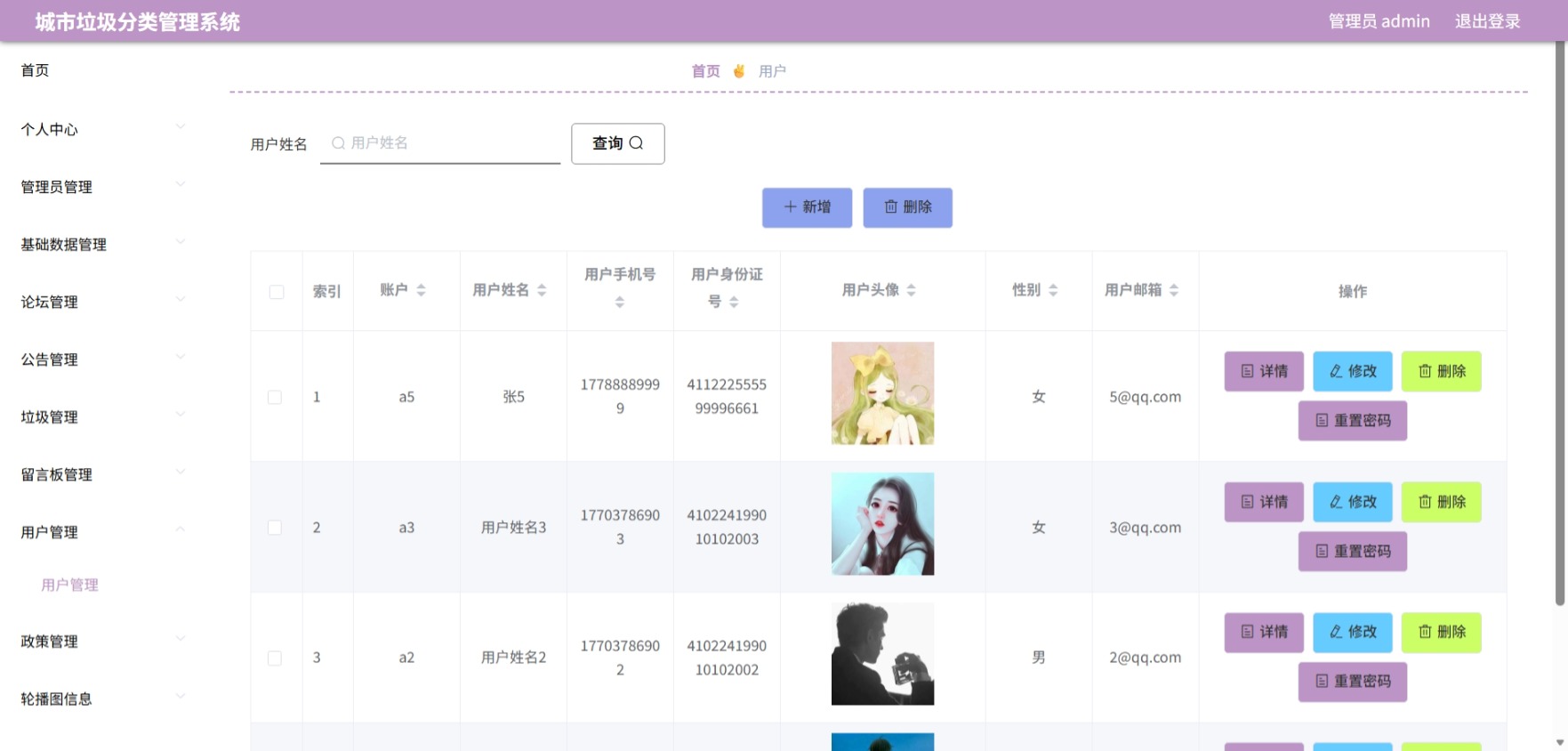This screenshot has height=751, width=1568.
Task: Click 退出登录 to log out
Action: (1488, 21)
